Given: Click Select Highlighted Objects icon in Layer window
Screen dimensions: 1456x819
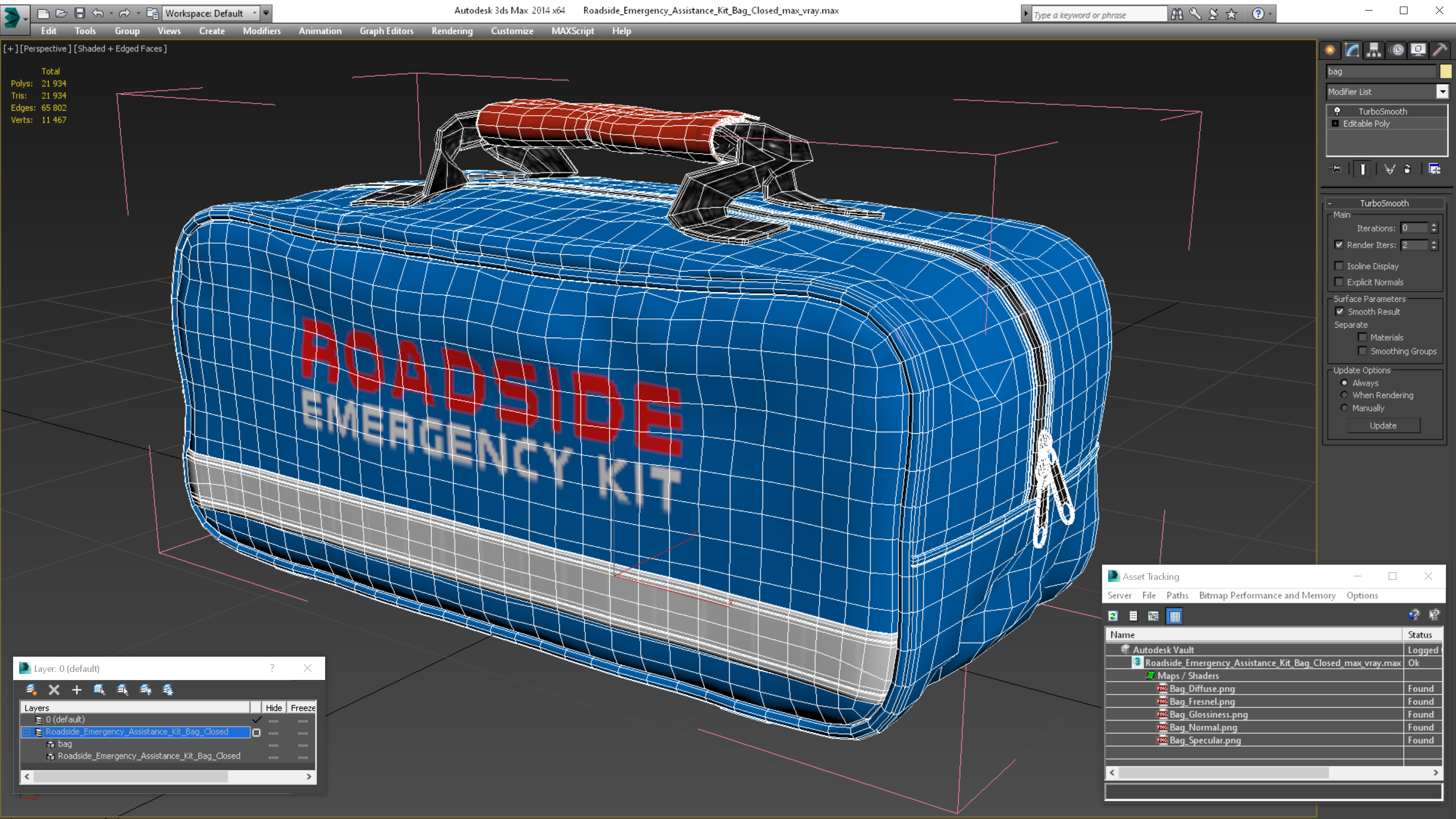Looking at the screenshot, I should pos(99,690).
